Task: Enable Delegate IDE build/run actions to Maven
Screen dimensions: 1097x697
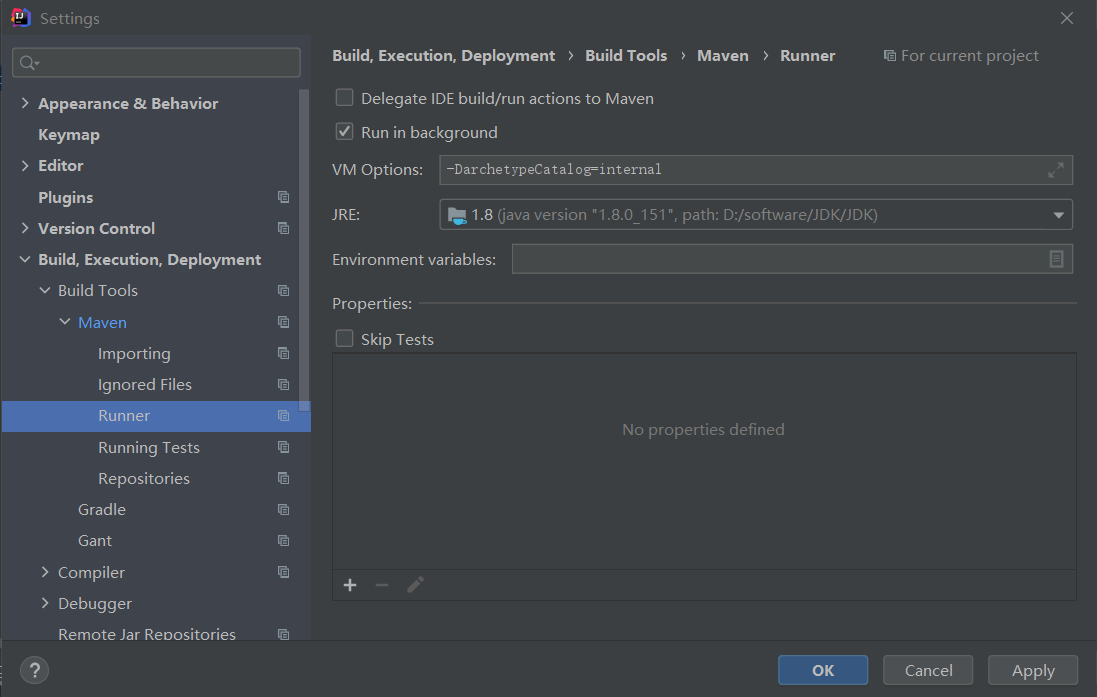Action: [x=344, y=98]
